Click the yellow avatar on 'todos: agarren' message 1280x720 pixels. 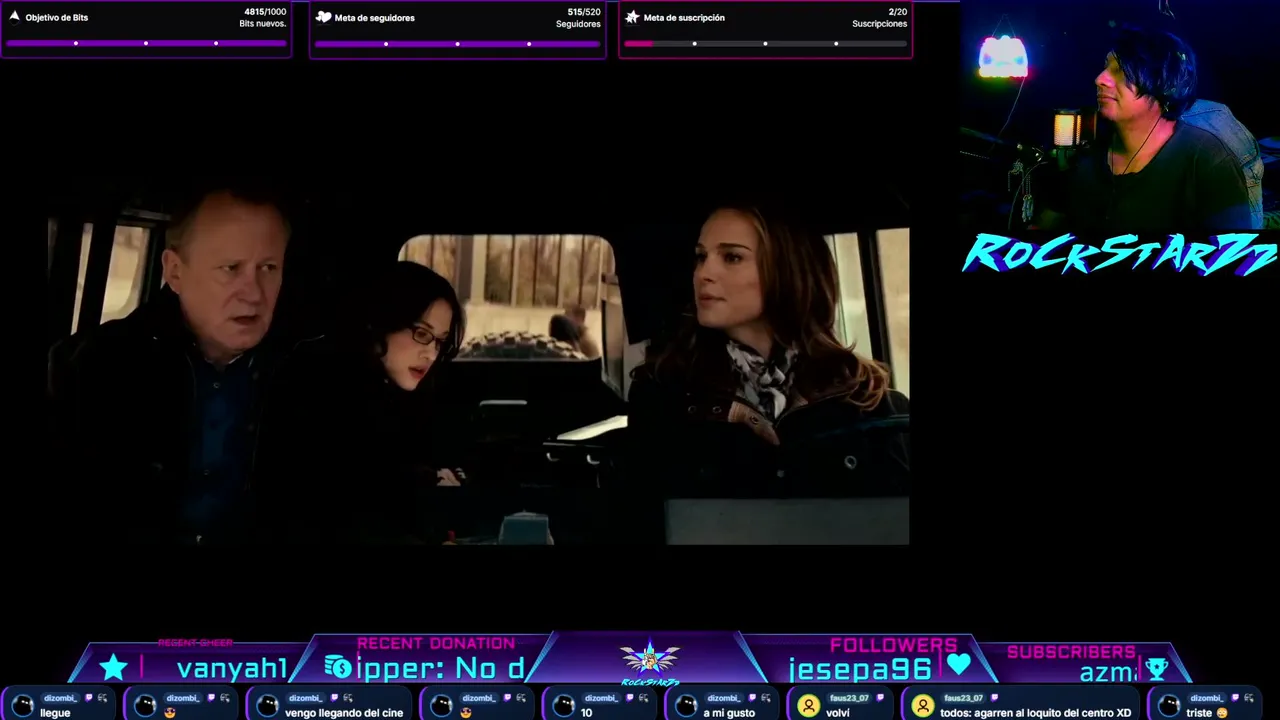(923, 706)
